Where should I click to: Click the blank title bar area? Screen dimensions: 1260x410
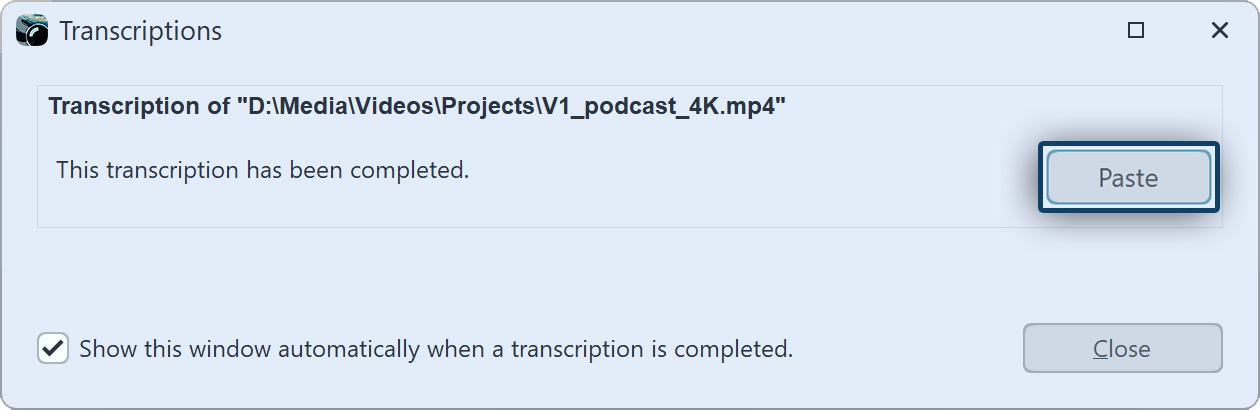[650, 31]
